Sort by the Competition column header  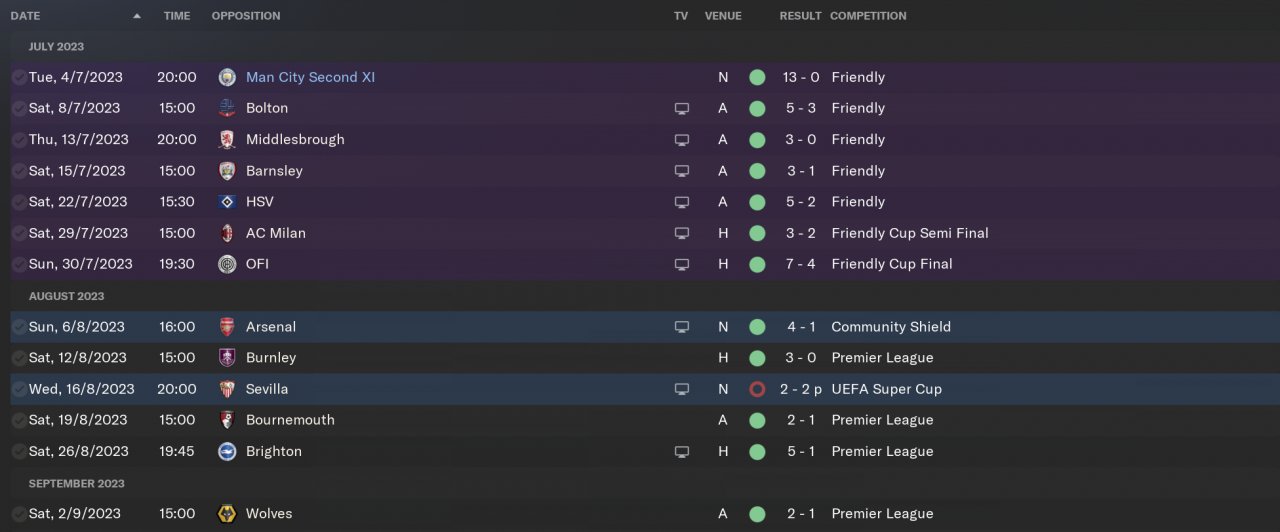coord(868,16)
